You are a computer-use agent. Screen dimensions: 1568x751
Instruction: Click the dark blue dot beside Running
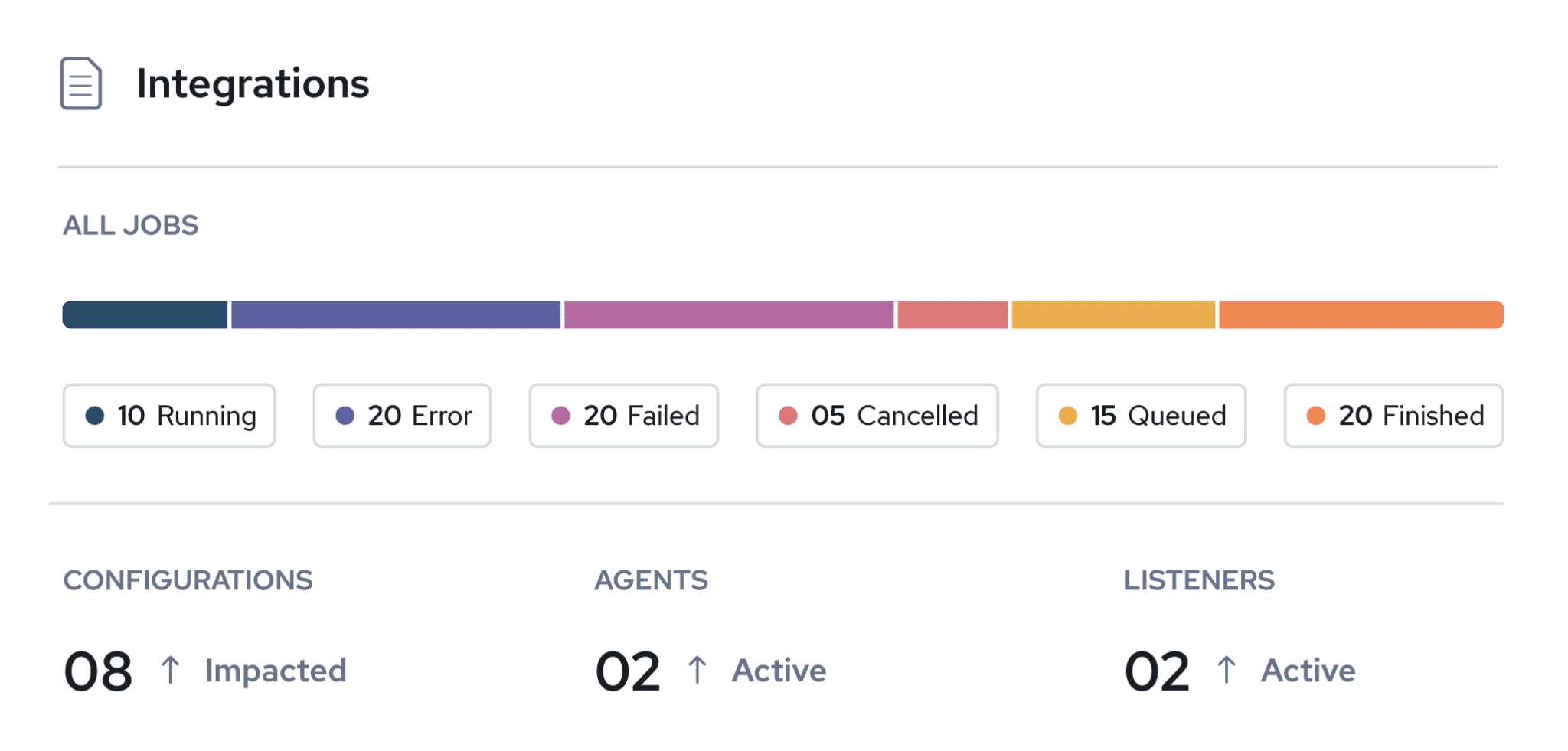95,416
